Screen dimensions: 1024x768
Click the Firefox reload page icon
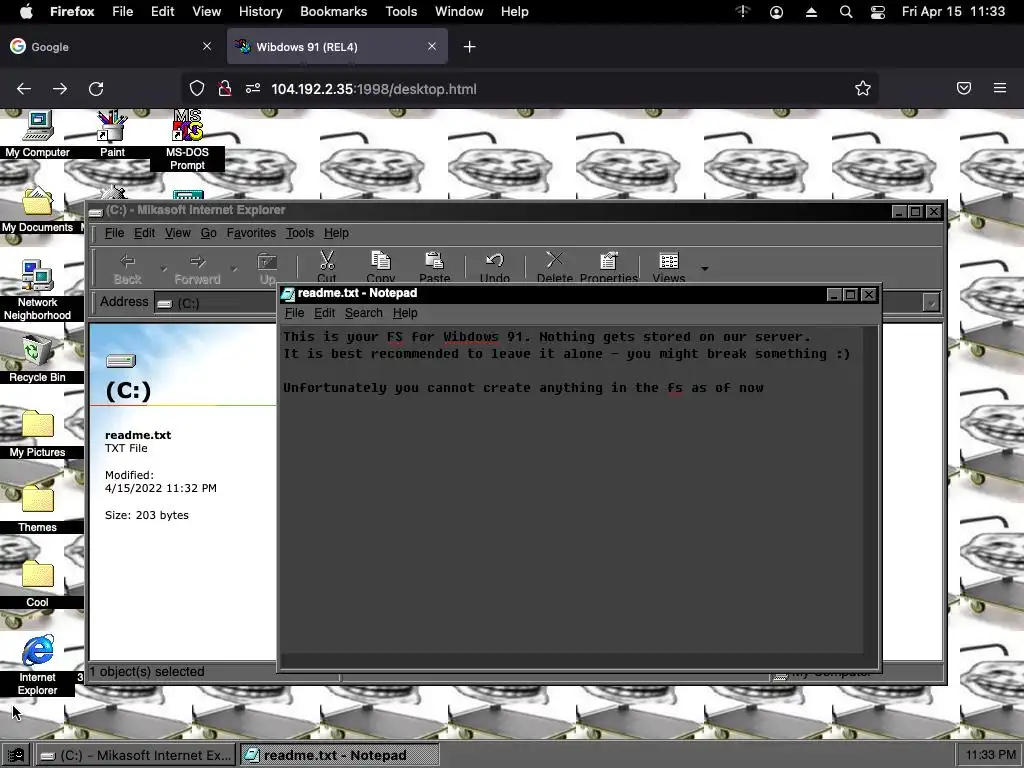[96, 89]
